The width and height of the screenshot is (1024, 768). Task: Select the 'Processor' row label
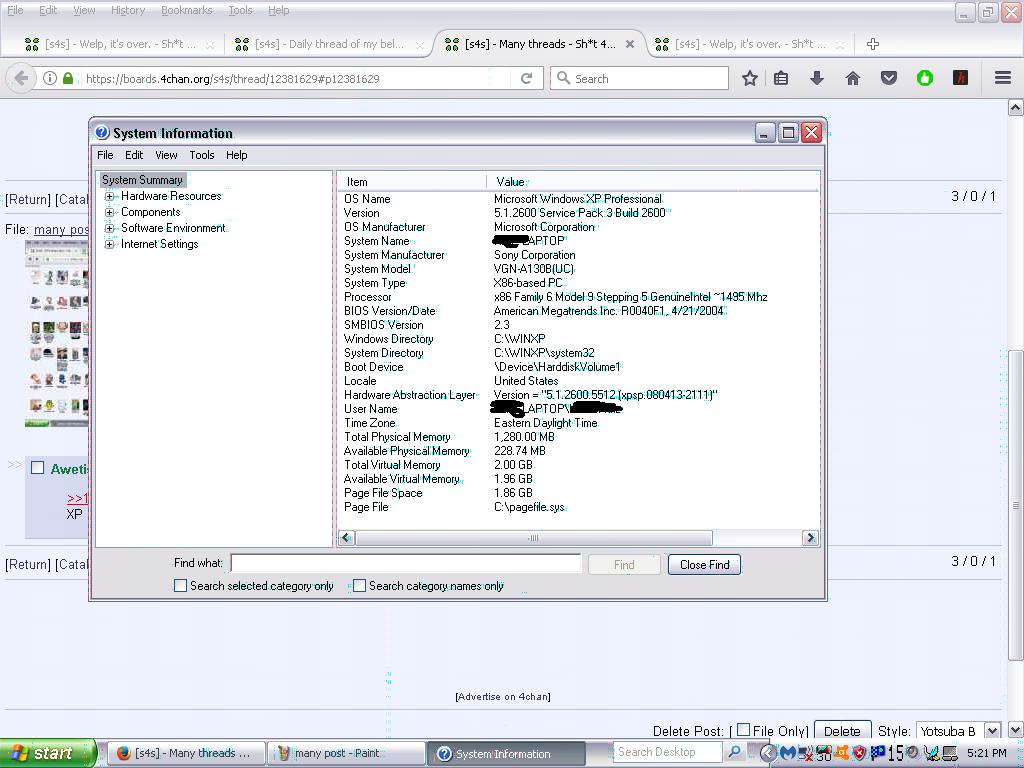tap(368, 296)
